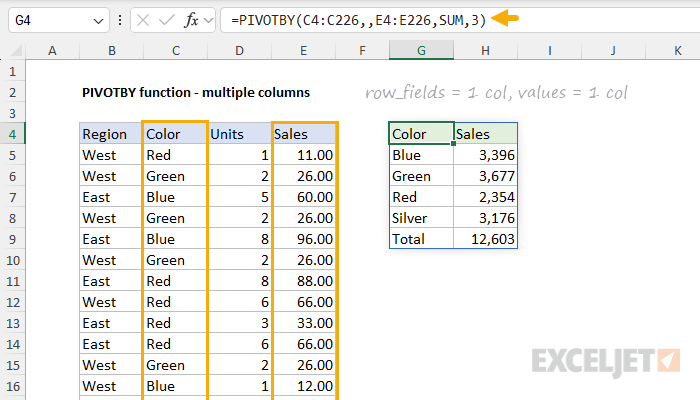
Task: Click the units value 5 in row 7
Action: tap(239, 197)
